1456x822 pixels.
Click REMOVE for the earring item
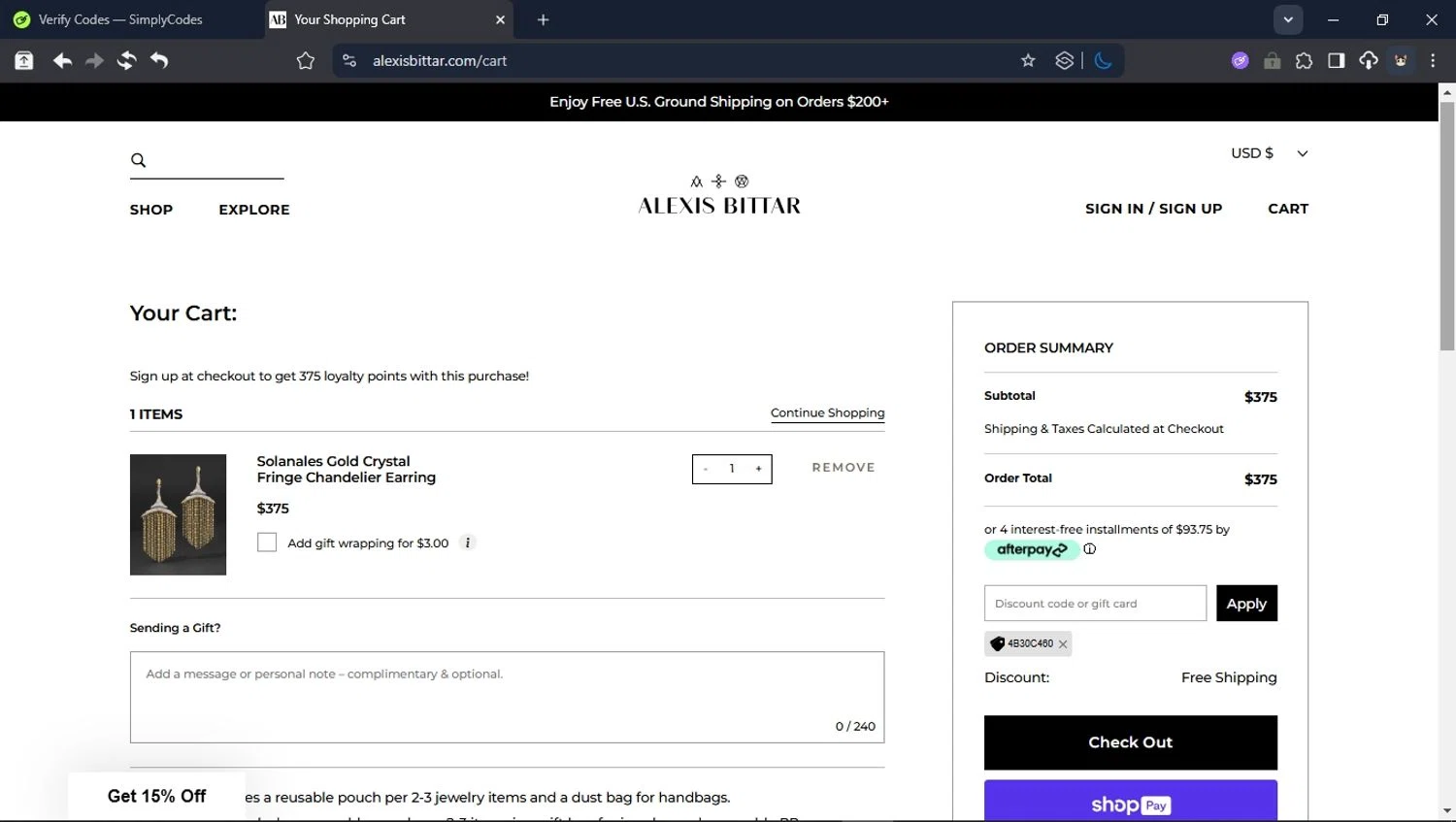click(x=844, y=468)
